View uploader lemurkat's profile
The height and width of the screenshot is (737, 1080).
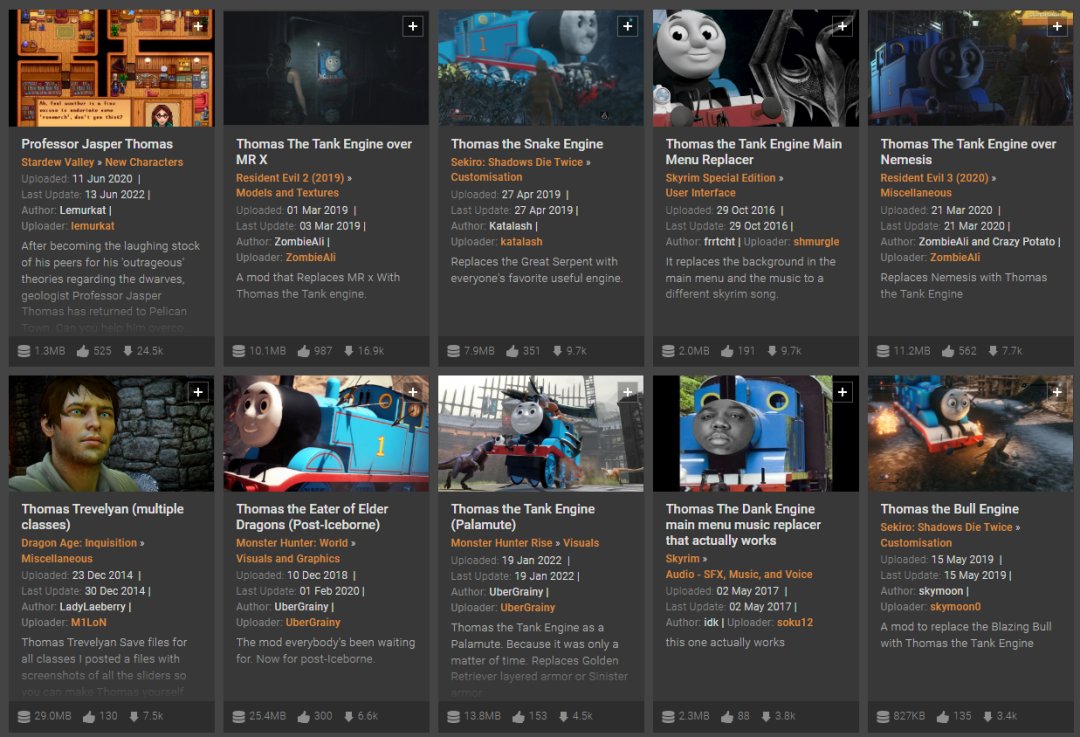(x=92, y=226)
